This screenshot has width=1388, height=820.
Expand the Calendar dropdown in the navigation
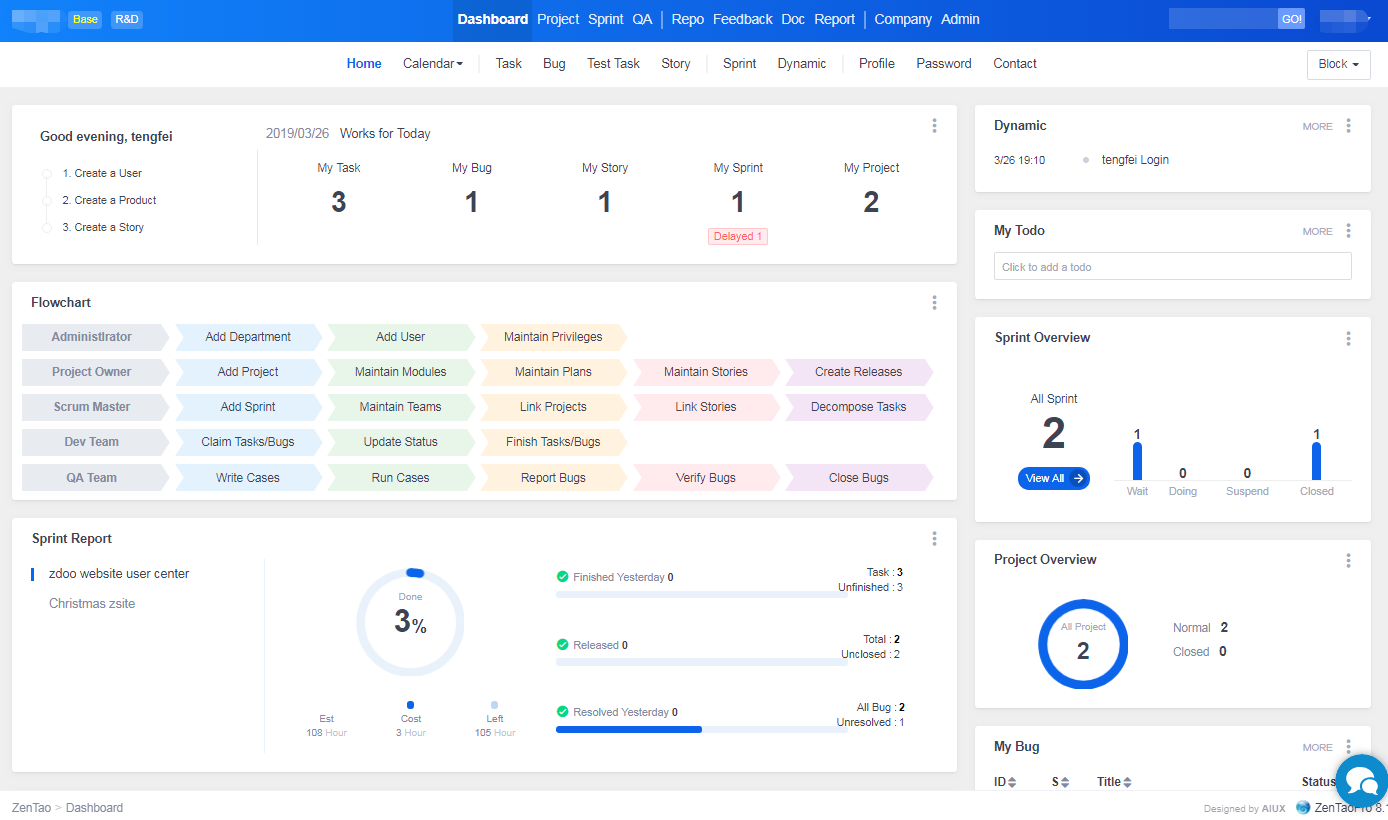(432, 63)
